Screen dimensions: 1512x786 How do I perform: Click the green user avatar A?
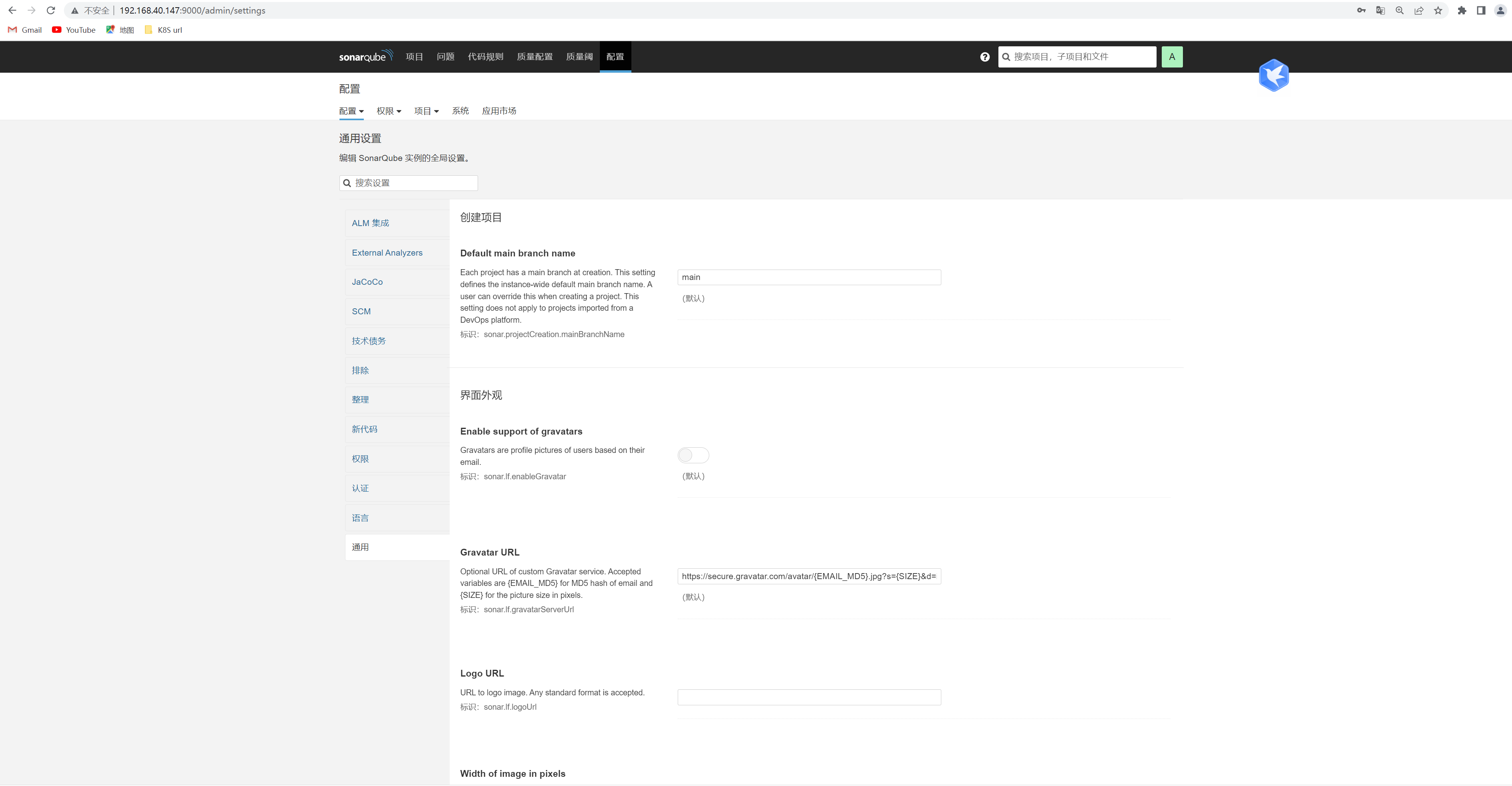click(x=1172, y=57)
